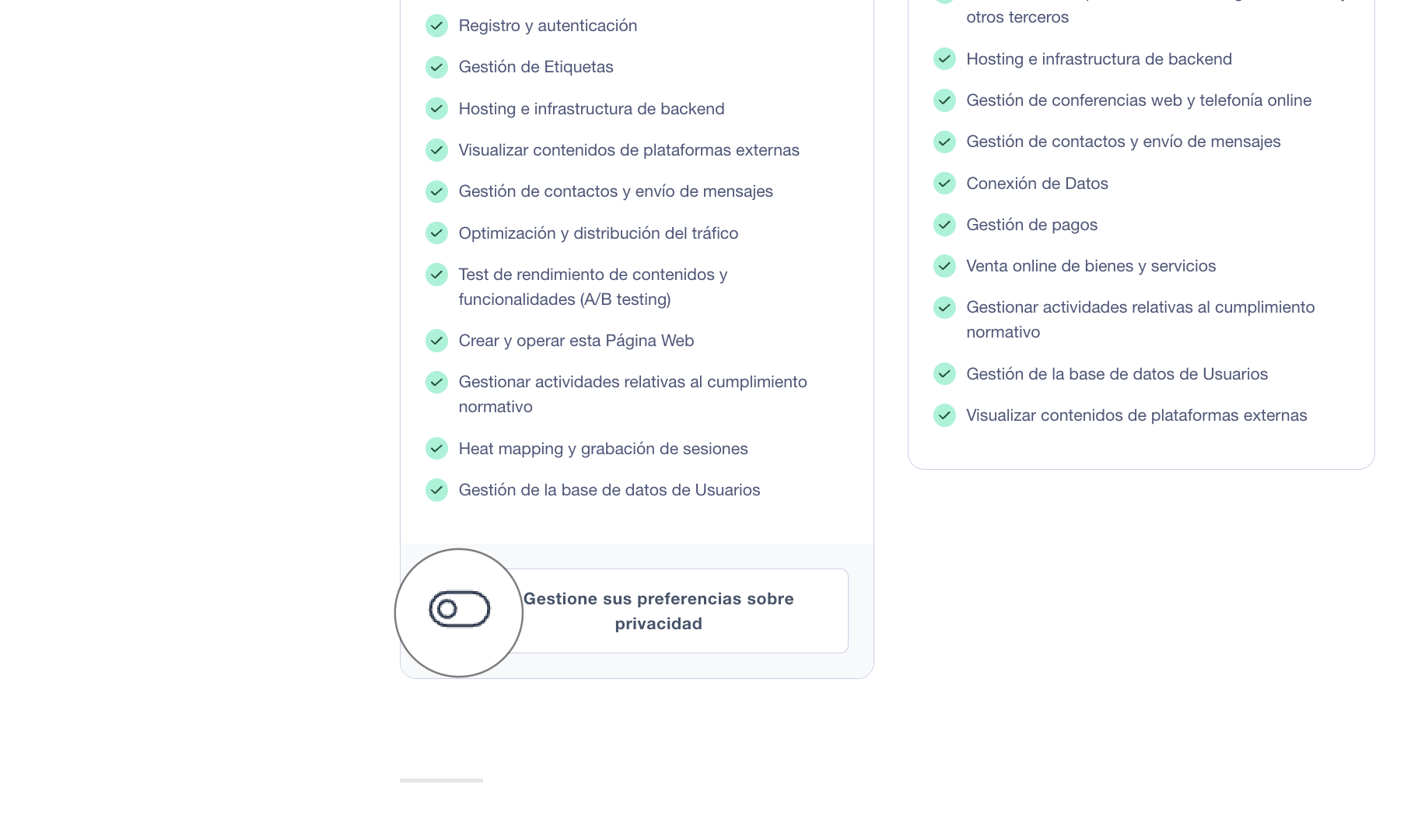
Task: Open the left column consent panel
Action: 636,257
